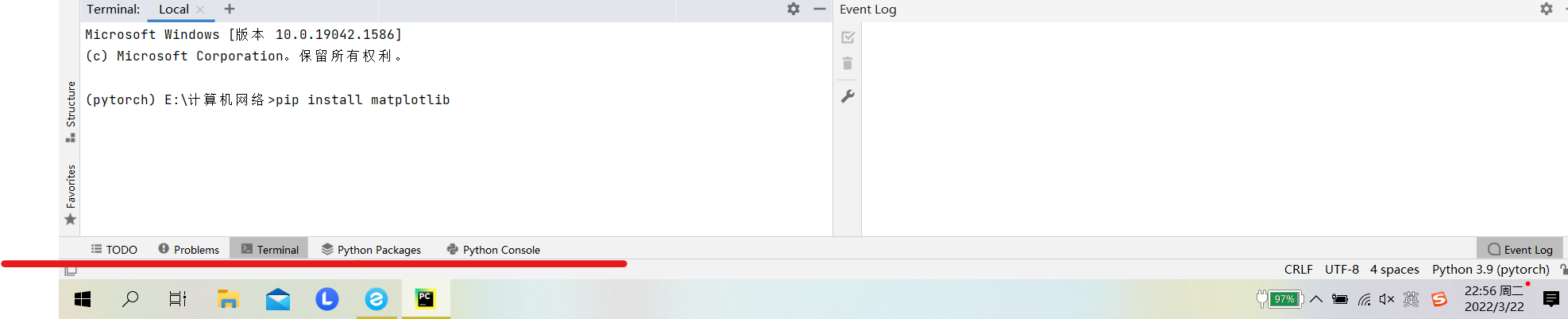The width and height of the screenshot is (1568, 319).
Task: Toggle the Event Log button
Action: (1520, 249)
